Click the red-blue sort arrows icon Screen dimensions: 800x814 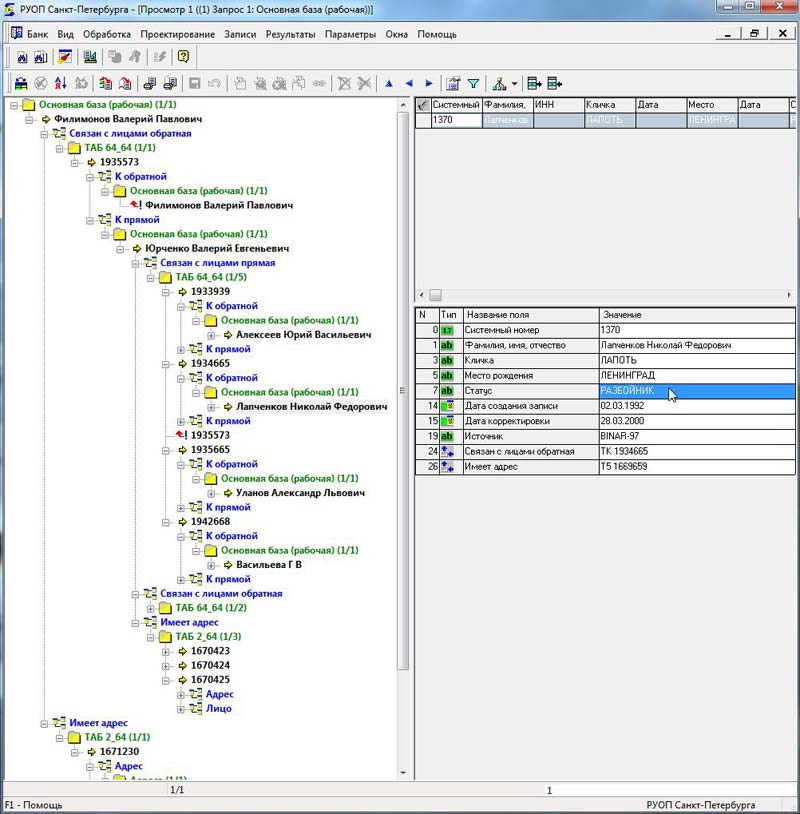tap(61, 84)
